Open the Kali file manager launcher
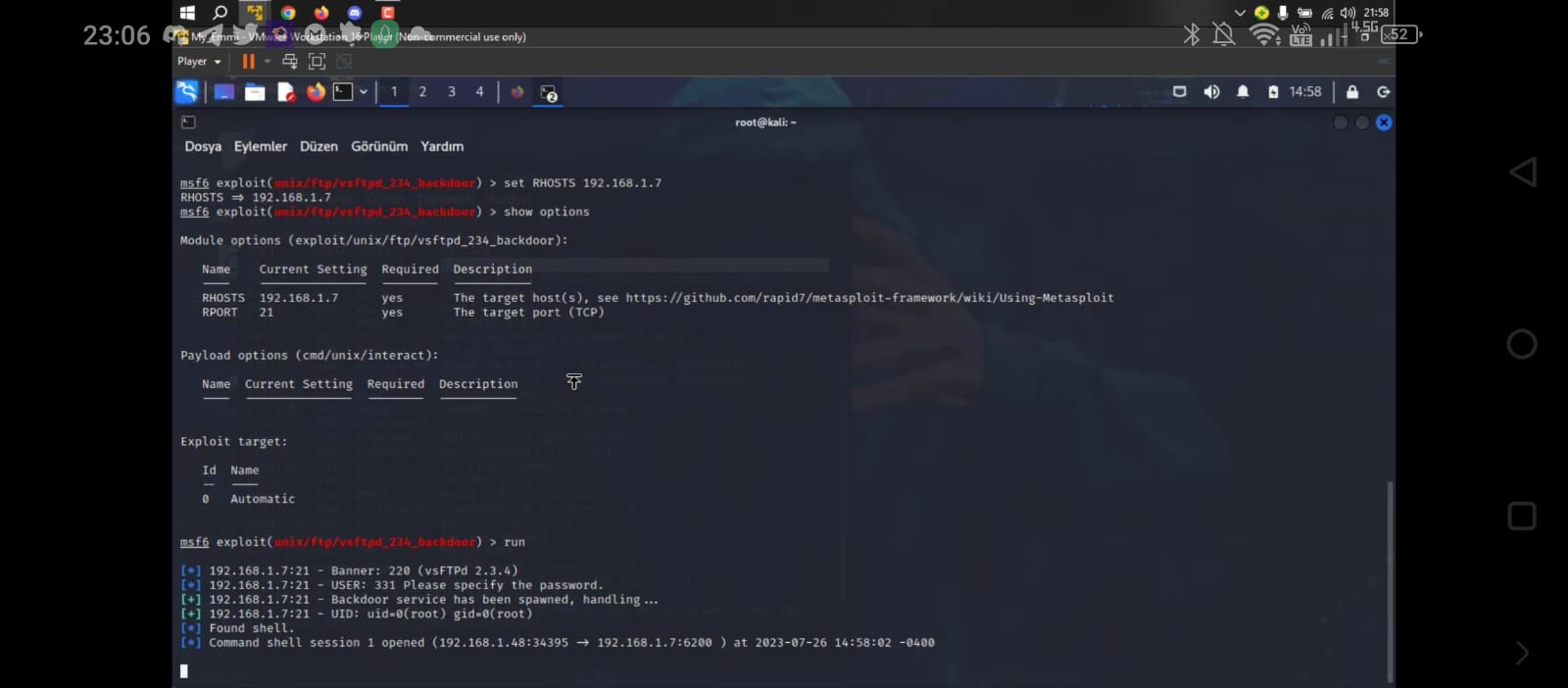The width and height of the screenshot is (1568, 688). click(x=255, y=92)
